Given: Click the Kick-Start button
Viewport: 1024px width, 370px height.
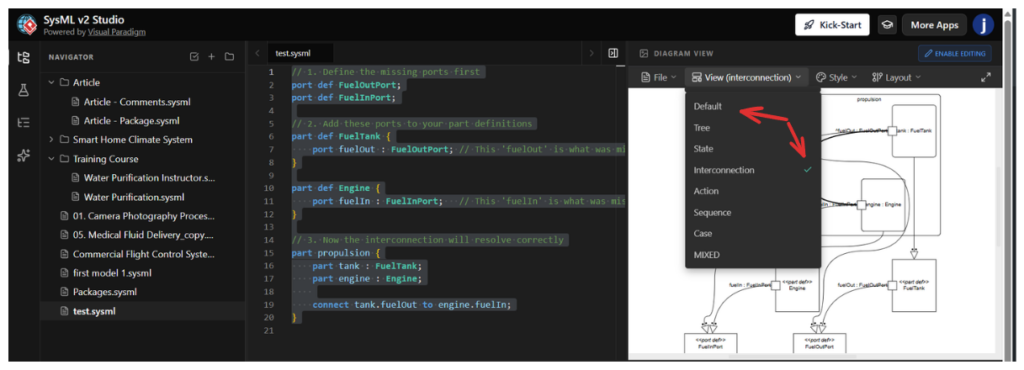Looking at the screenshot, I should pyautogui.click(x=832, y=25).
